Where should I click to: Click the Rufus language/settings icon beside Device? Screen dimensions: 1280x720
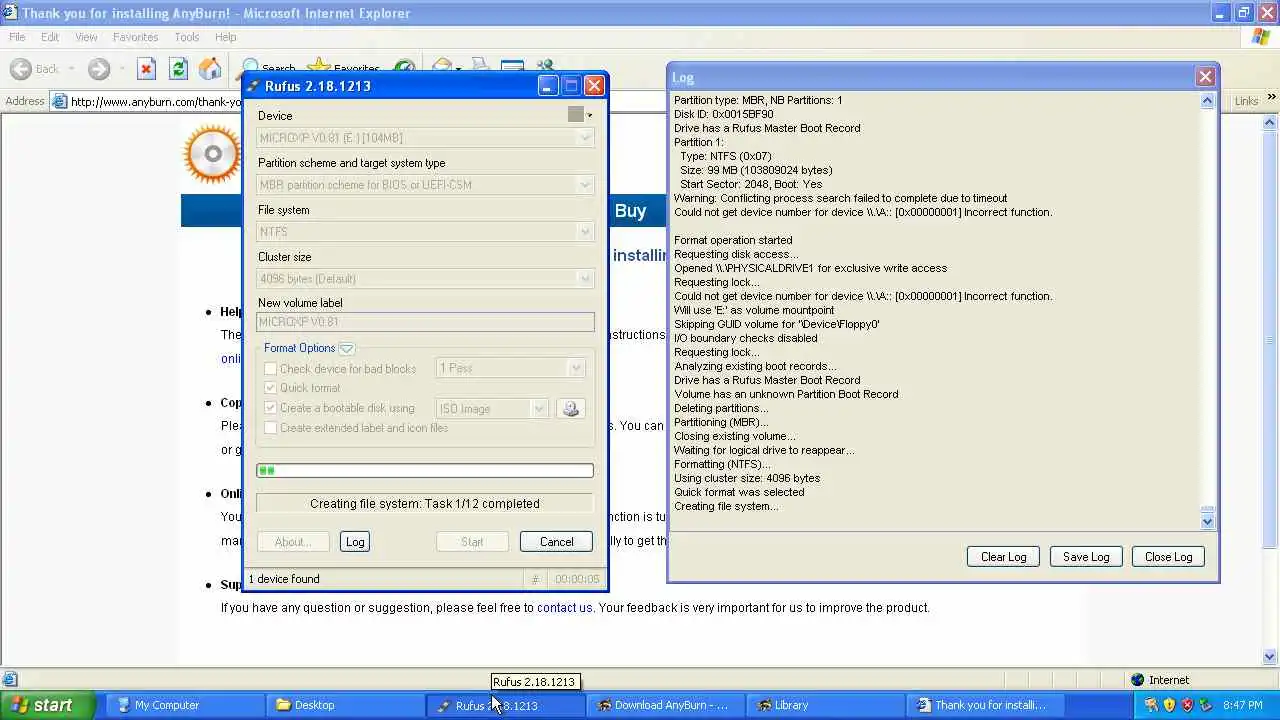[575, 115]
